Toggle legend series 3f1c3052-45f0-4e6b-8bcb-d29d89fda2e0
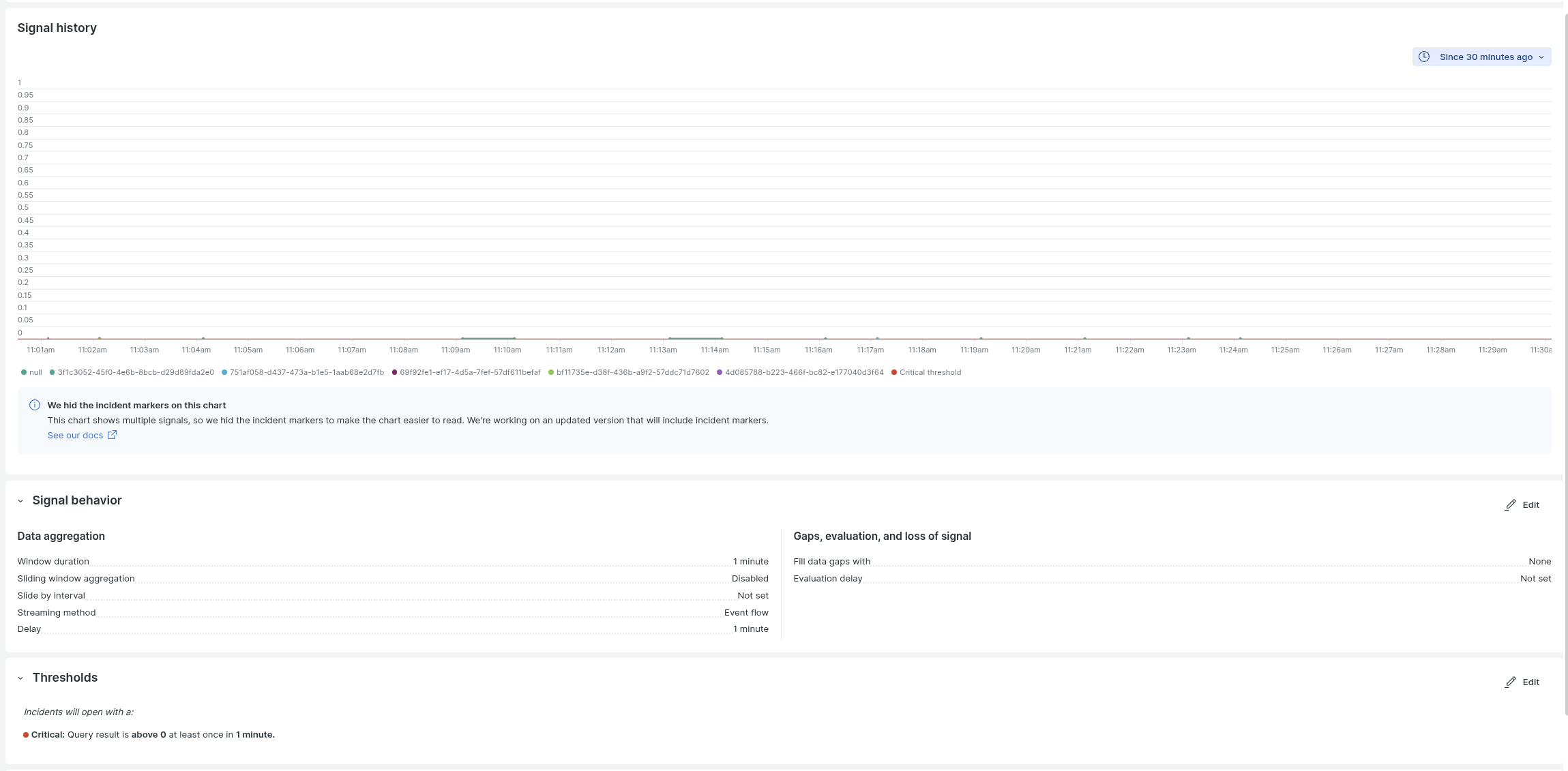 [x=132, y=372]
